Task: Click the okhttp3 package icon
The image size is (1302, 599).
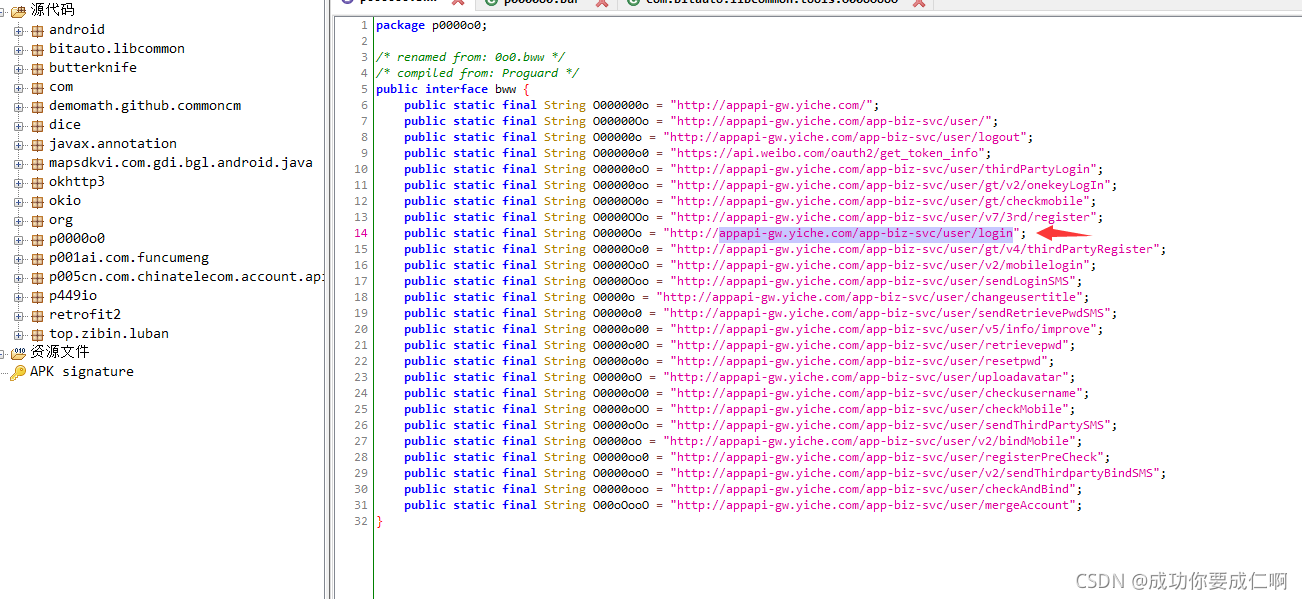Action: tap(38, 182)
